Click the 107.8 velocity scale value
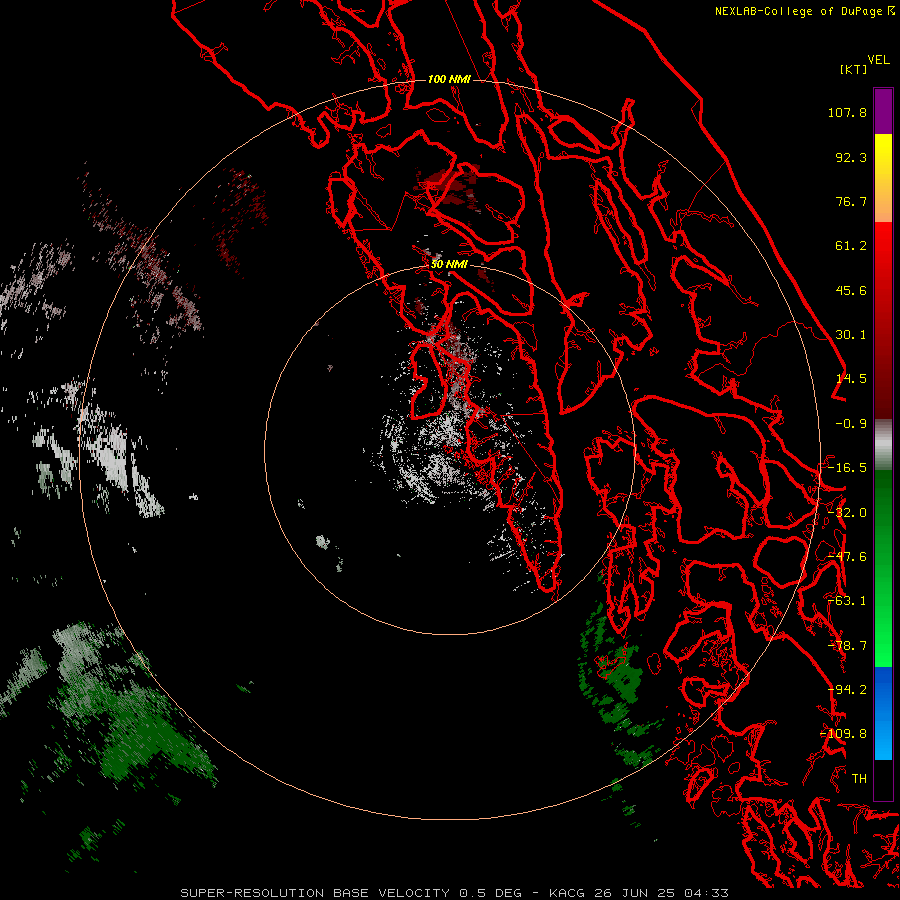This screenshot has height=900, width=900. [847, 112]
